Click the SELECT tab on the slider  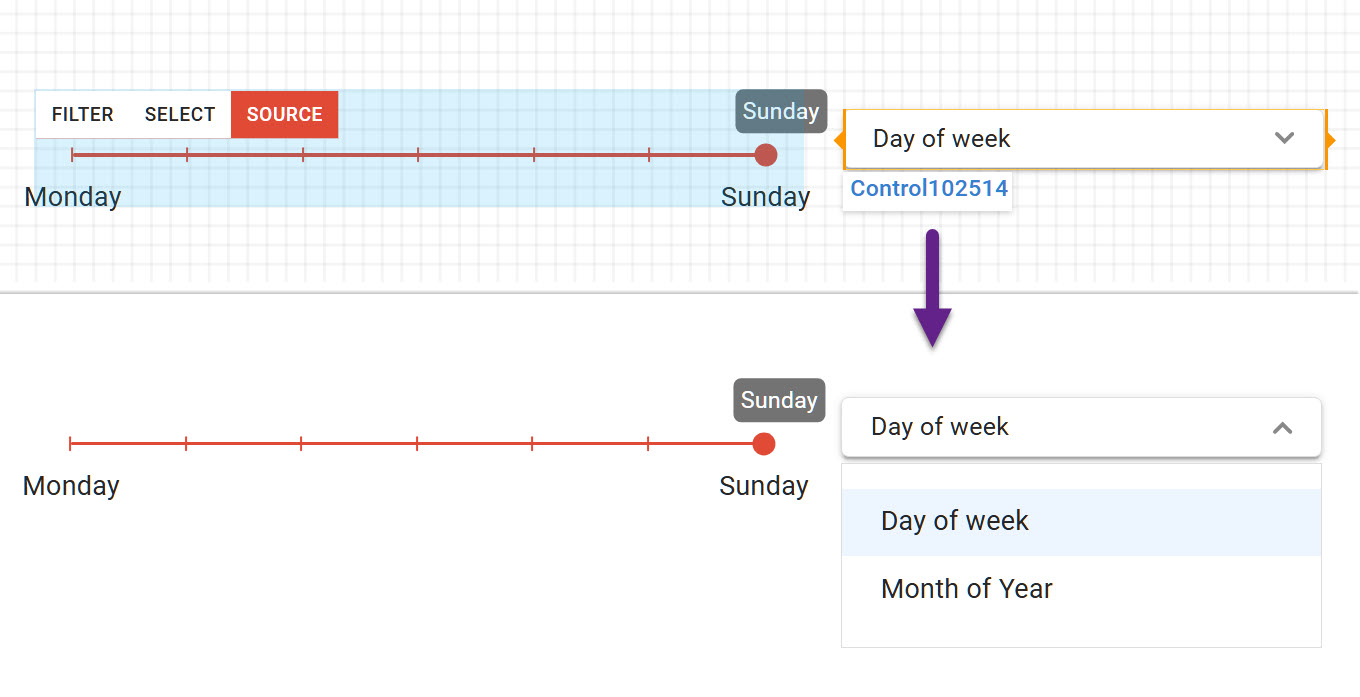point(180,115)
